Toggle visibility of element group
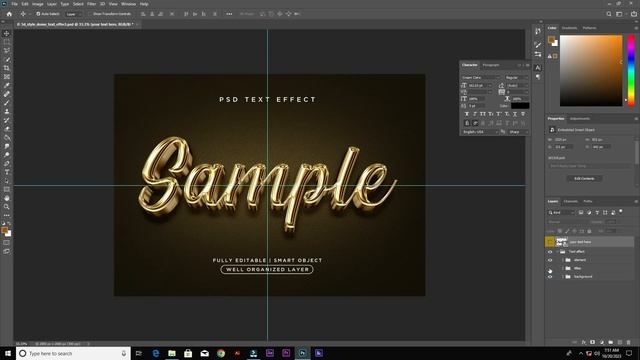640x360 pixels. coord(550,260)
